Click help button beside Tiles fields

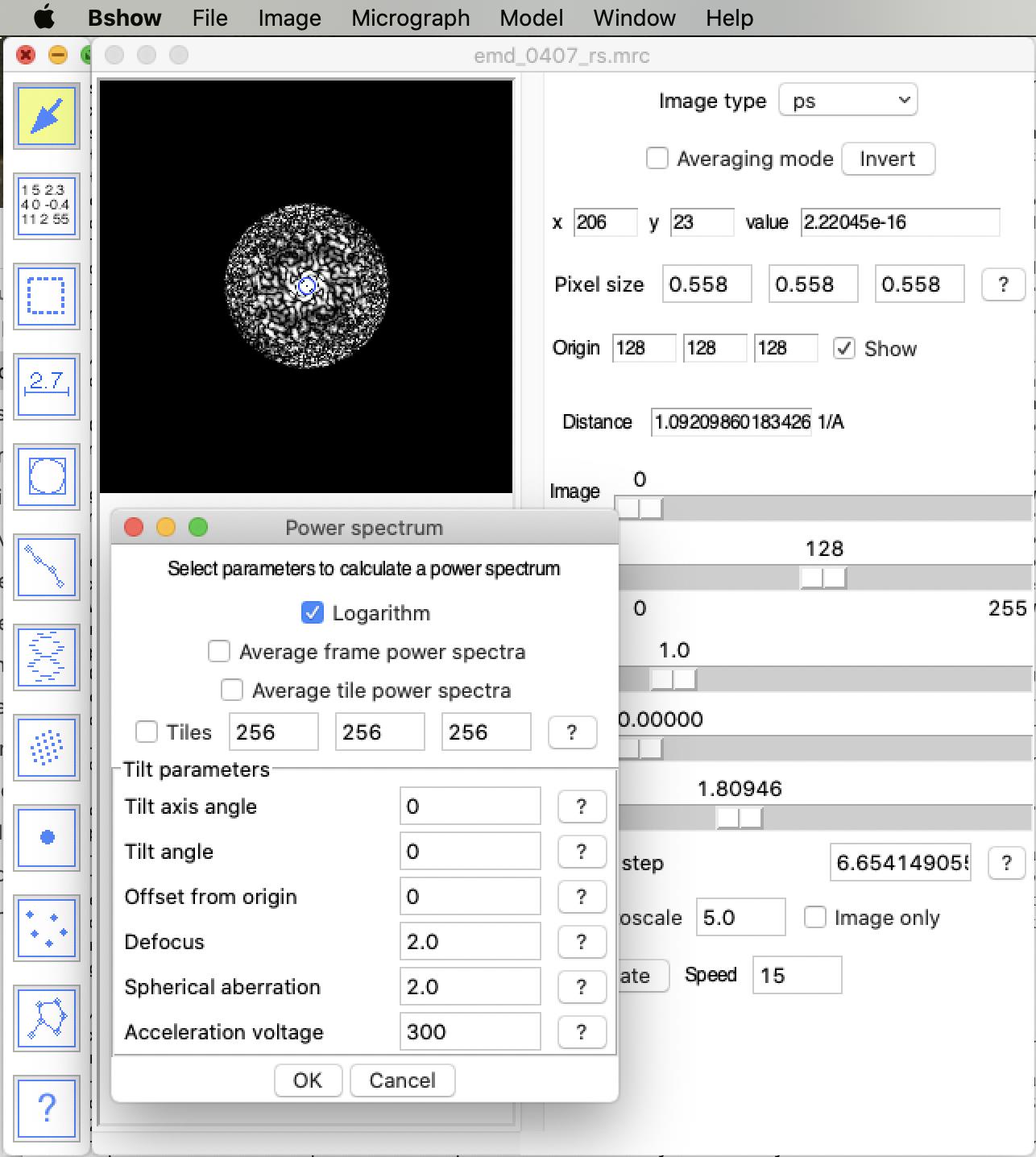pyautogui.click(x=572, y=732)
